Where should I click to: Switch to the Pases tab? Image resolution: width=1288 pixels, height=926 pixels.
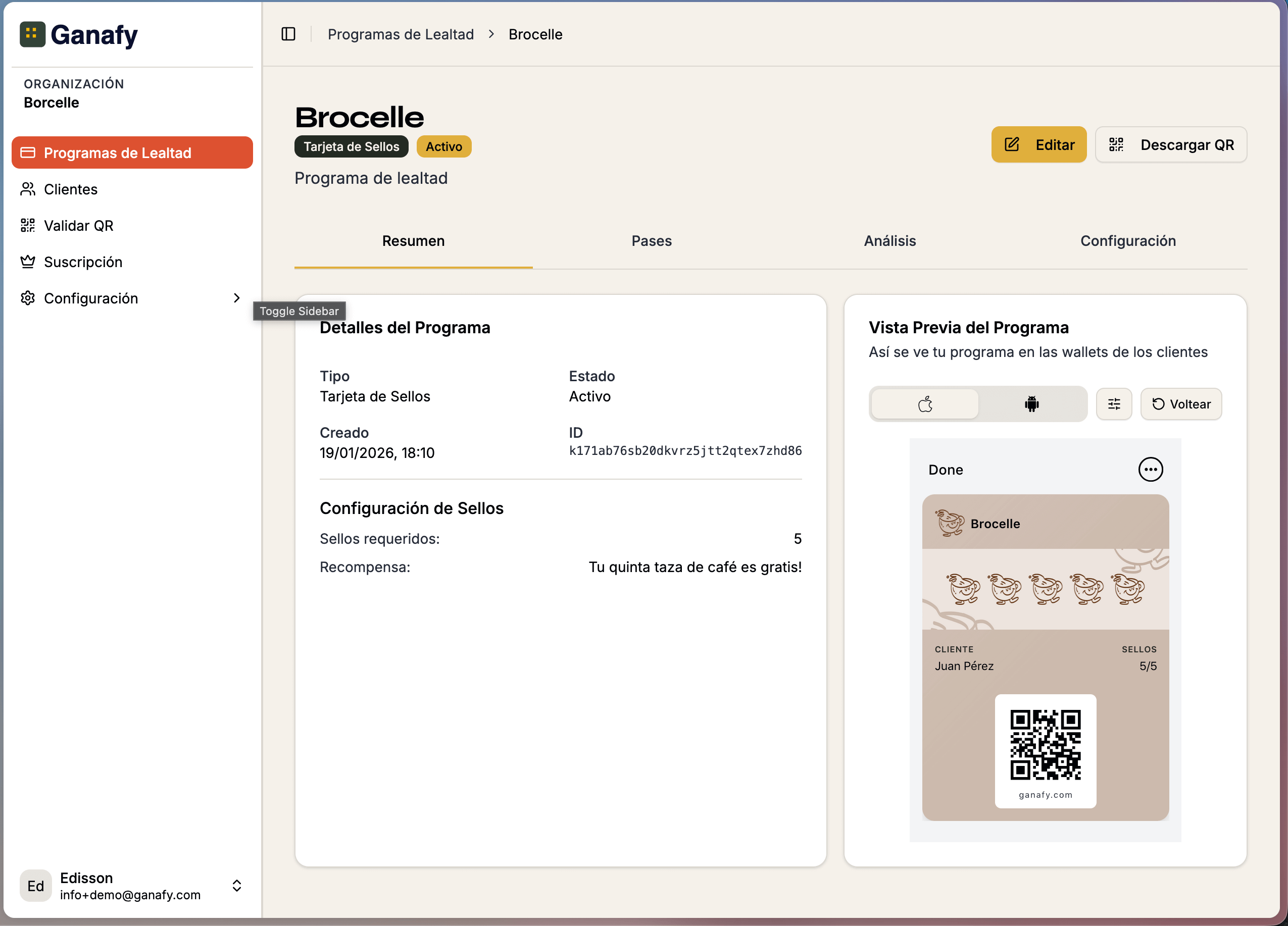pos(652,241)
